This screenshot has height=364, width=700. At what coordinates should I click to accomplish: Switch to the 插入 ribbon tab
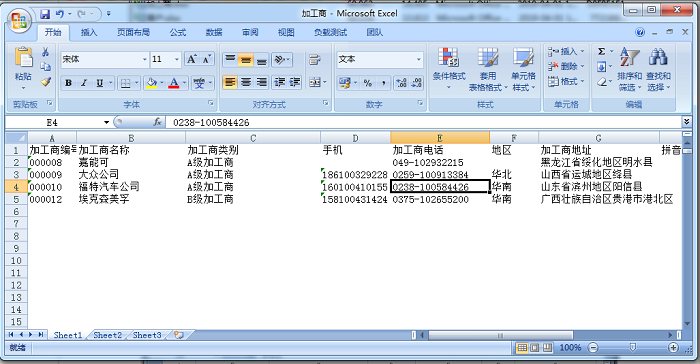[88, 32]
